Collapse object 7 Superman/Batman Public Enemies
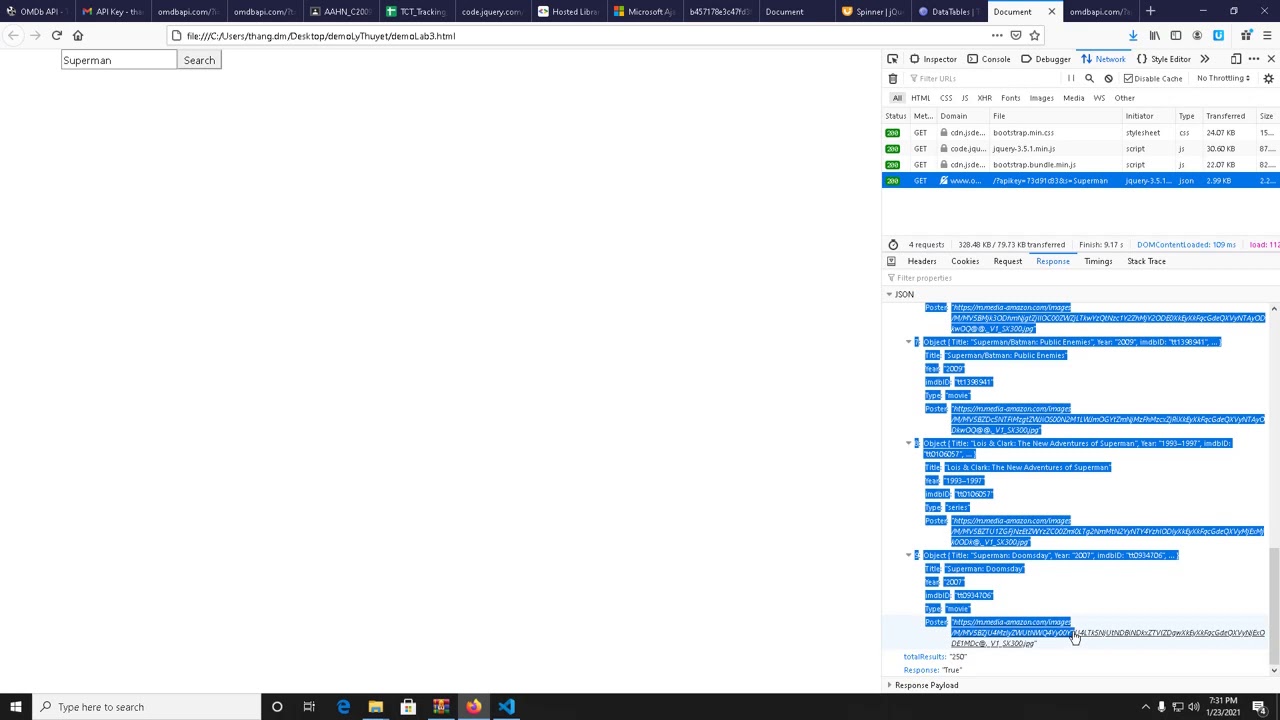The image size is (1280, 720). coord(909,342)
